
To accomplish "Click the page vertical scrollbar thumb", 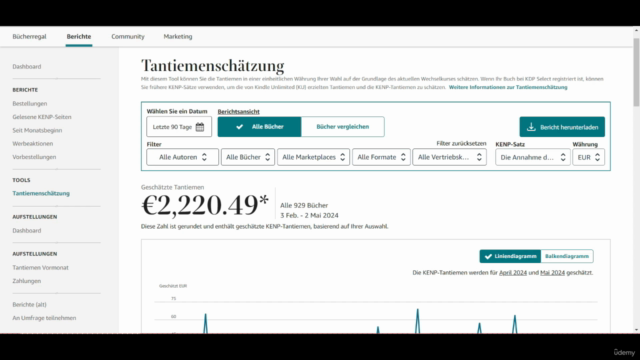I will point(636,72).
